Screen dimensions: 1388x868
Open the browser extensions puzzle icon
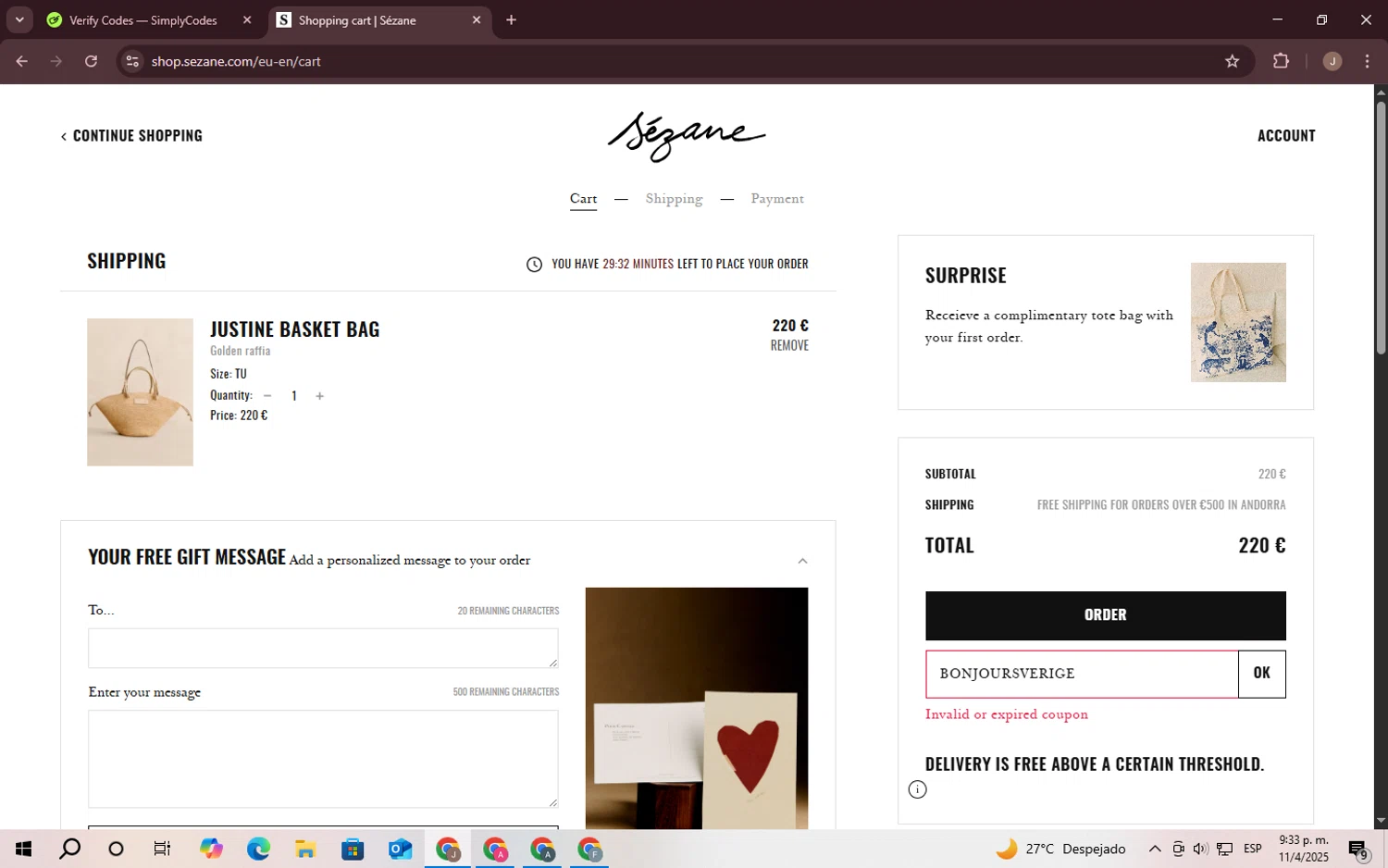1281,61
